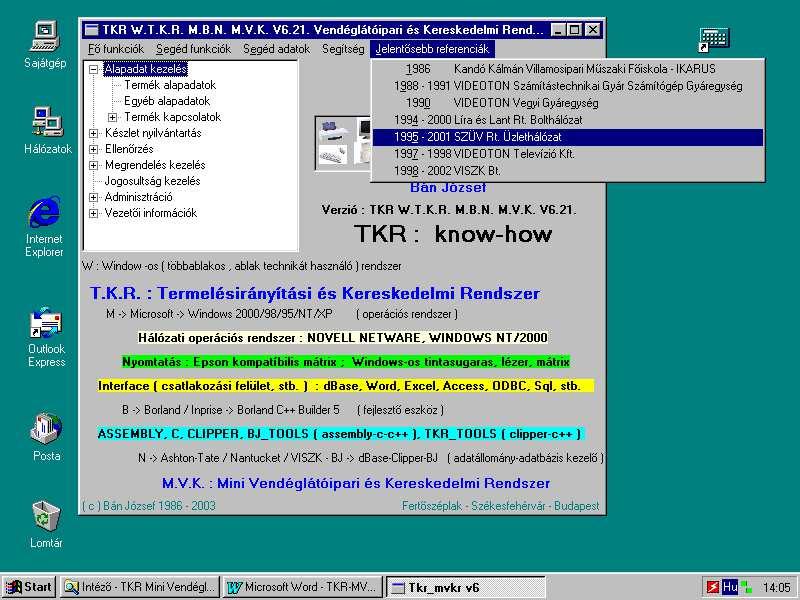Viewport: 800px width, 600px height.
Task: Click the Termelésirányítási és Kereskedelmi Rendszer heading
Action: (x=314, y=293)
